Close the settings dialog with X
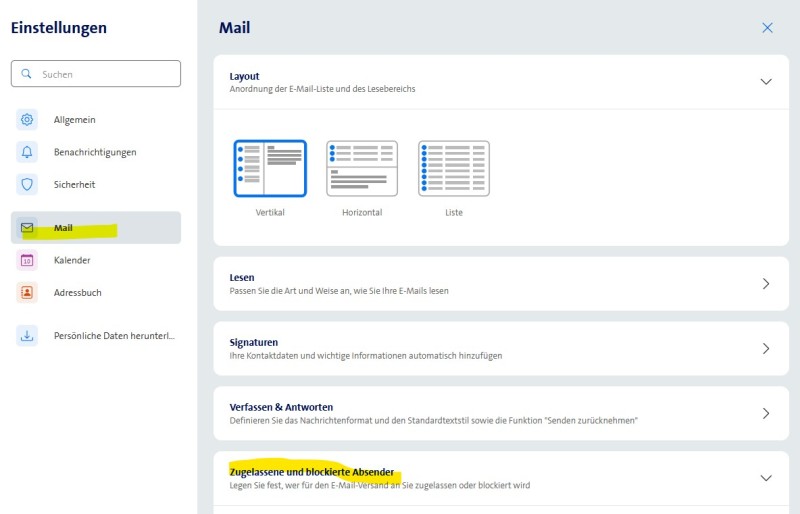This screenshot has width=800, height=514. 767,28
